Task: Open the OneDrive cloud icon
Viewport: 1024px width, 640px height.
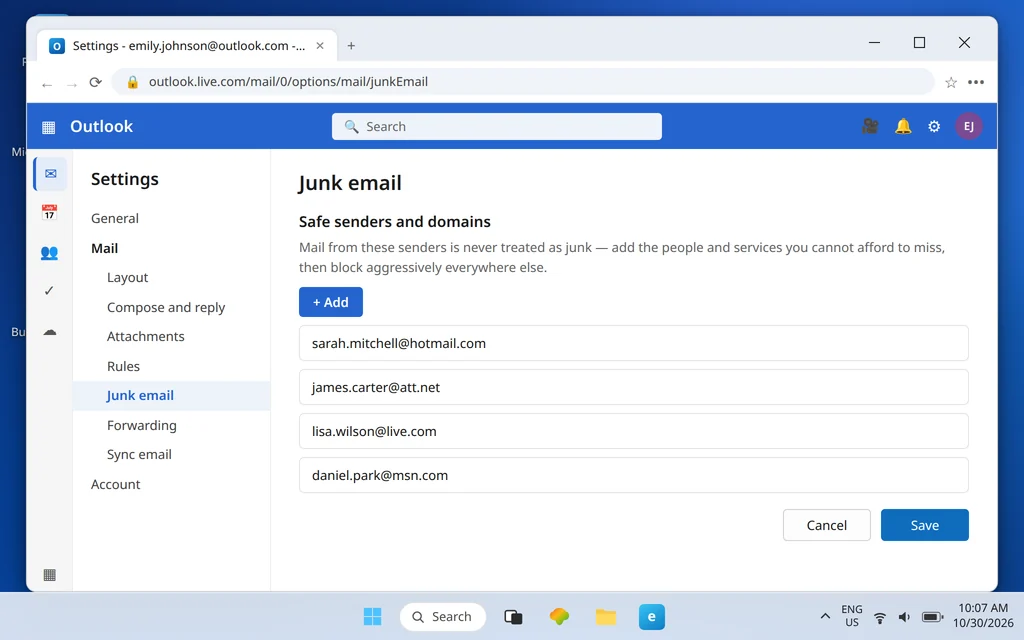Action: (50, 332)
